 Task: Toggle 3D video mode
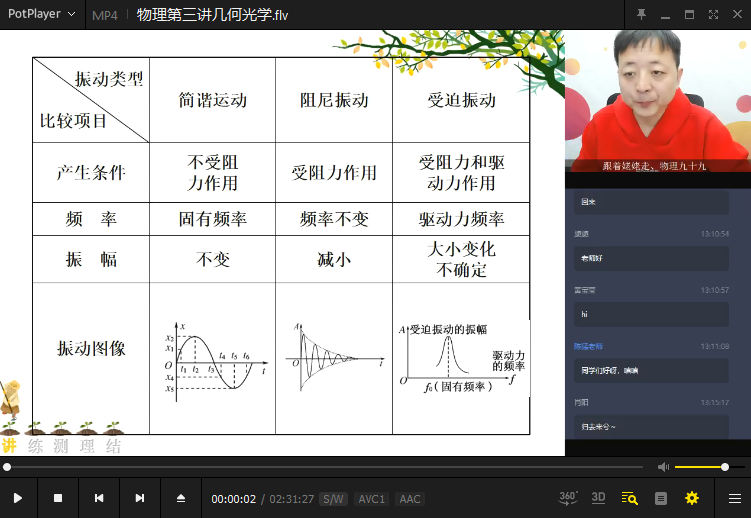point(598,497)
